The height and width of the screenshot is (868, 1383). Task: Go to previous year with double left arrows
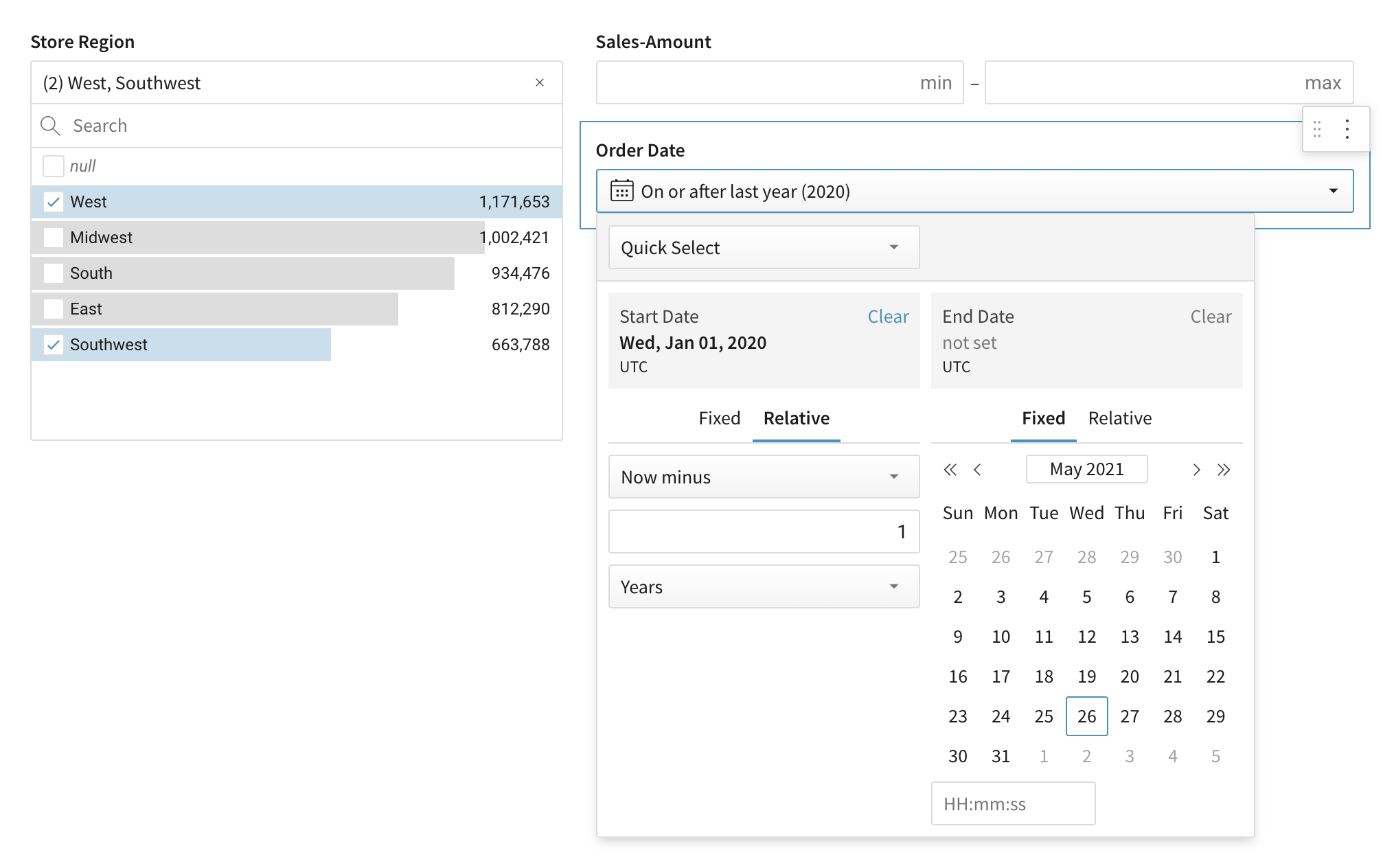[x=950, y=470]
